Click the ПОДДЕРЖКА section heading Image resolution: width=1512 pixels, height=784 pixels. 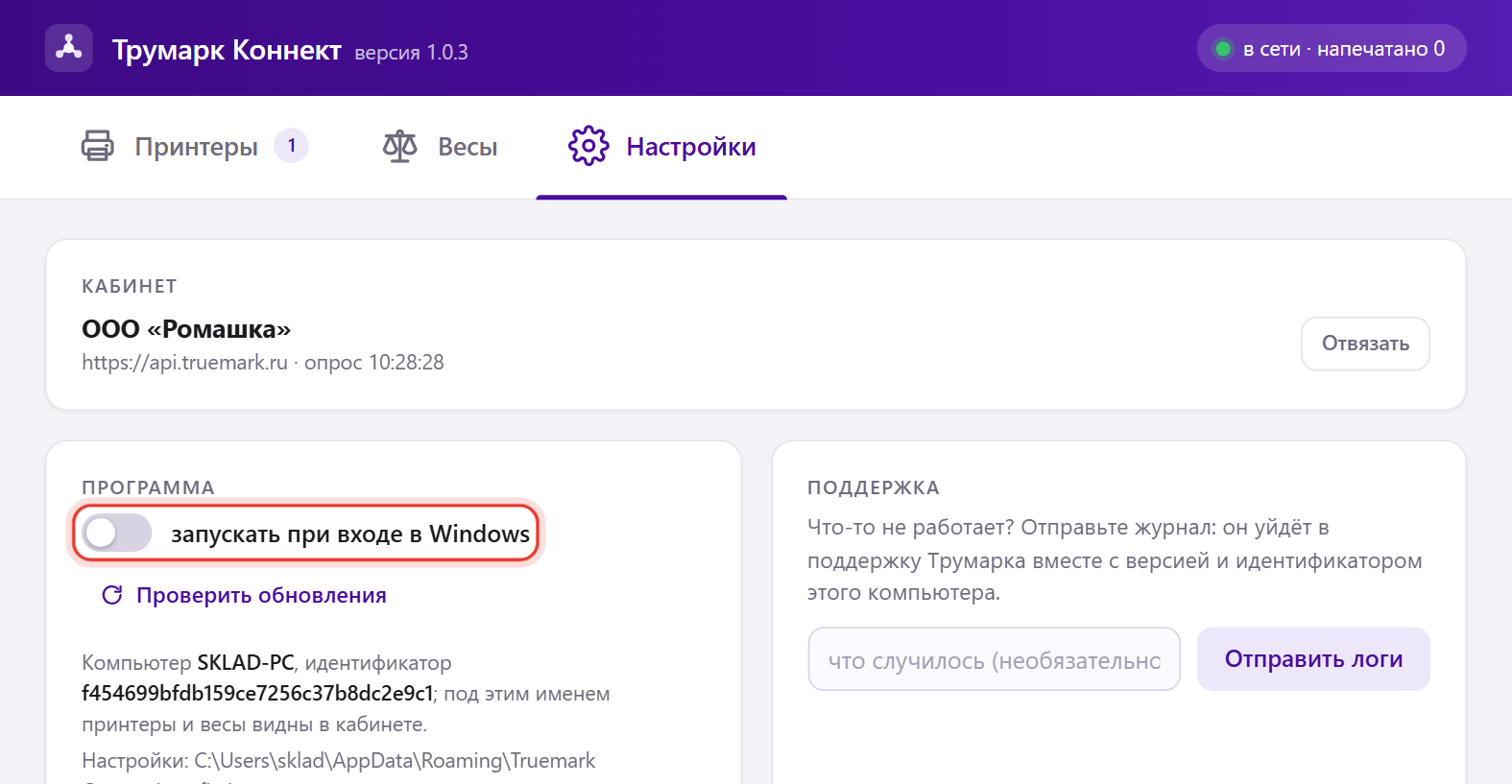click(x=874, y=487)
